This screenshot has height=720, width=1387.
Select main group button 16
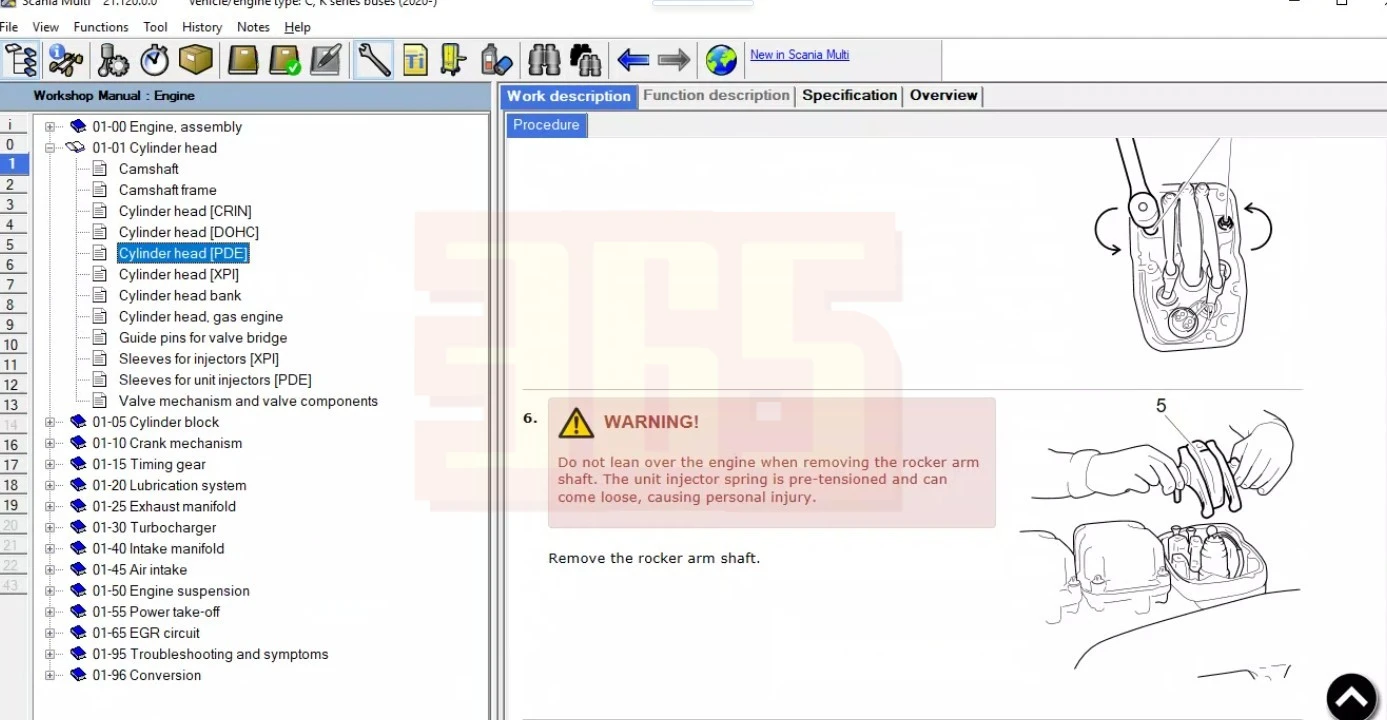(x=11, y=444)
